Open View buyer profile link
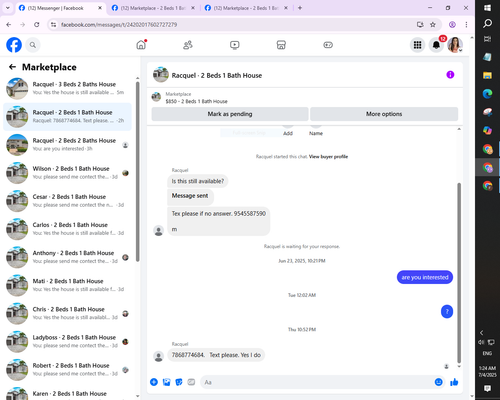 [x=328, y=156]
